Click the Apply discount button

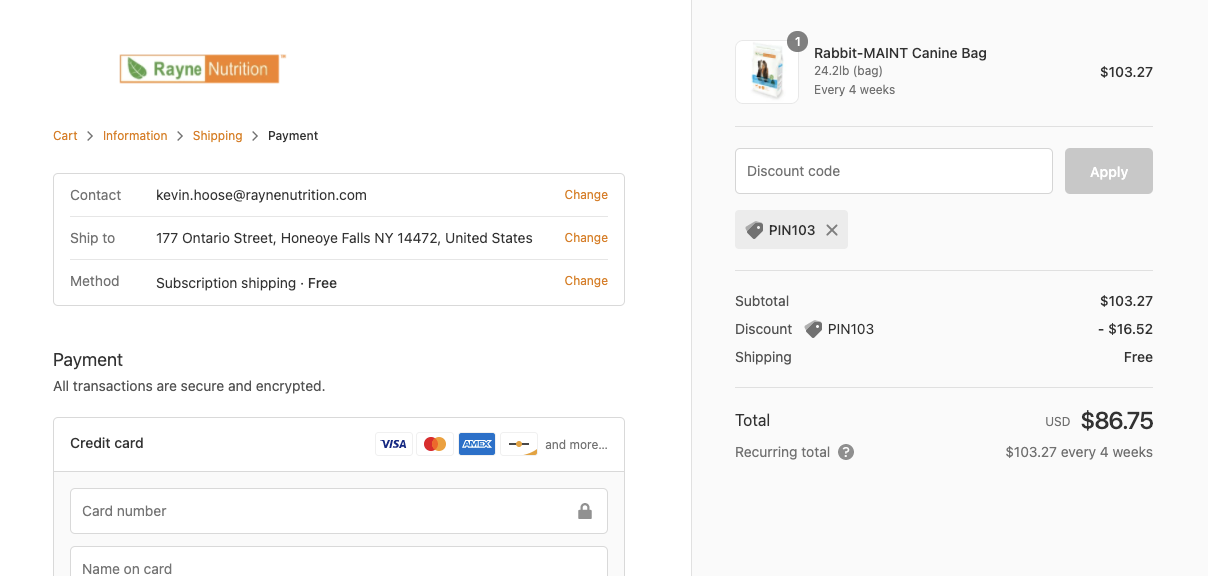point(1108,171)
